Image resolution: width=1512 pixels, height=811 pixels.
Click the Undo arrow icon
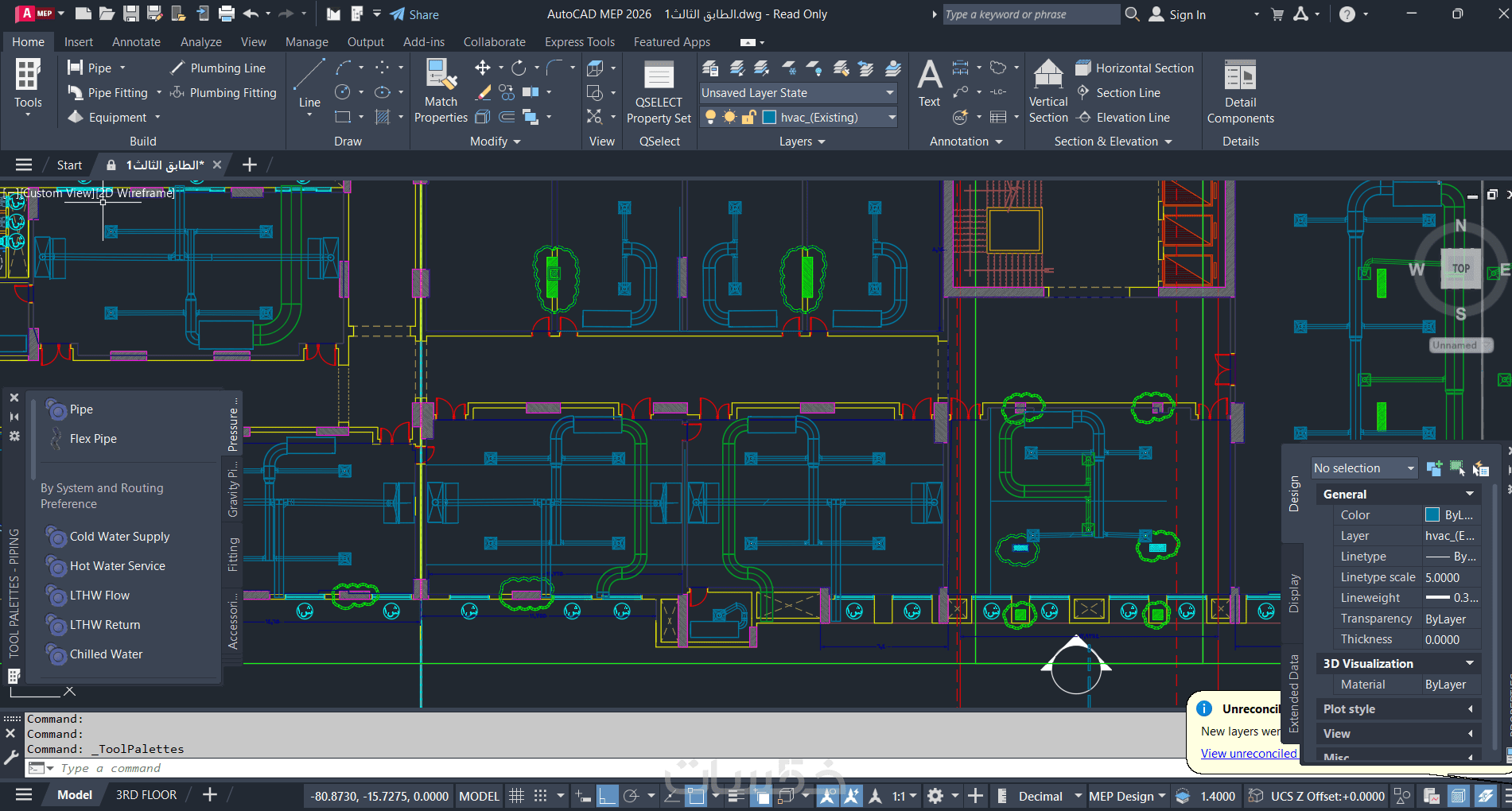point(251,14)
